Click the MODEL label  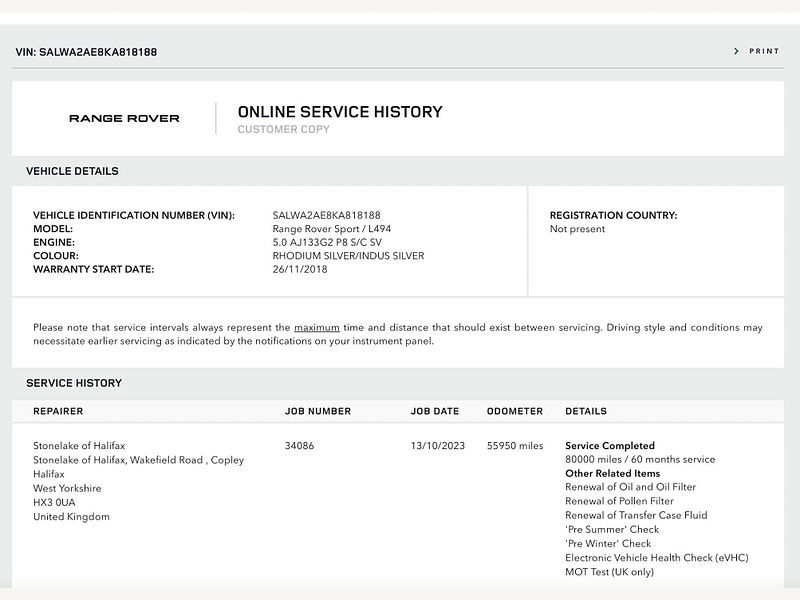click(53, 229)
